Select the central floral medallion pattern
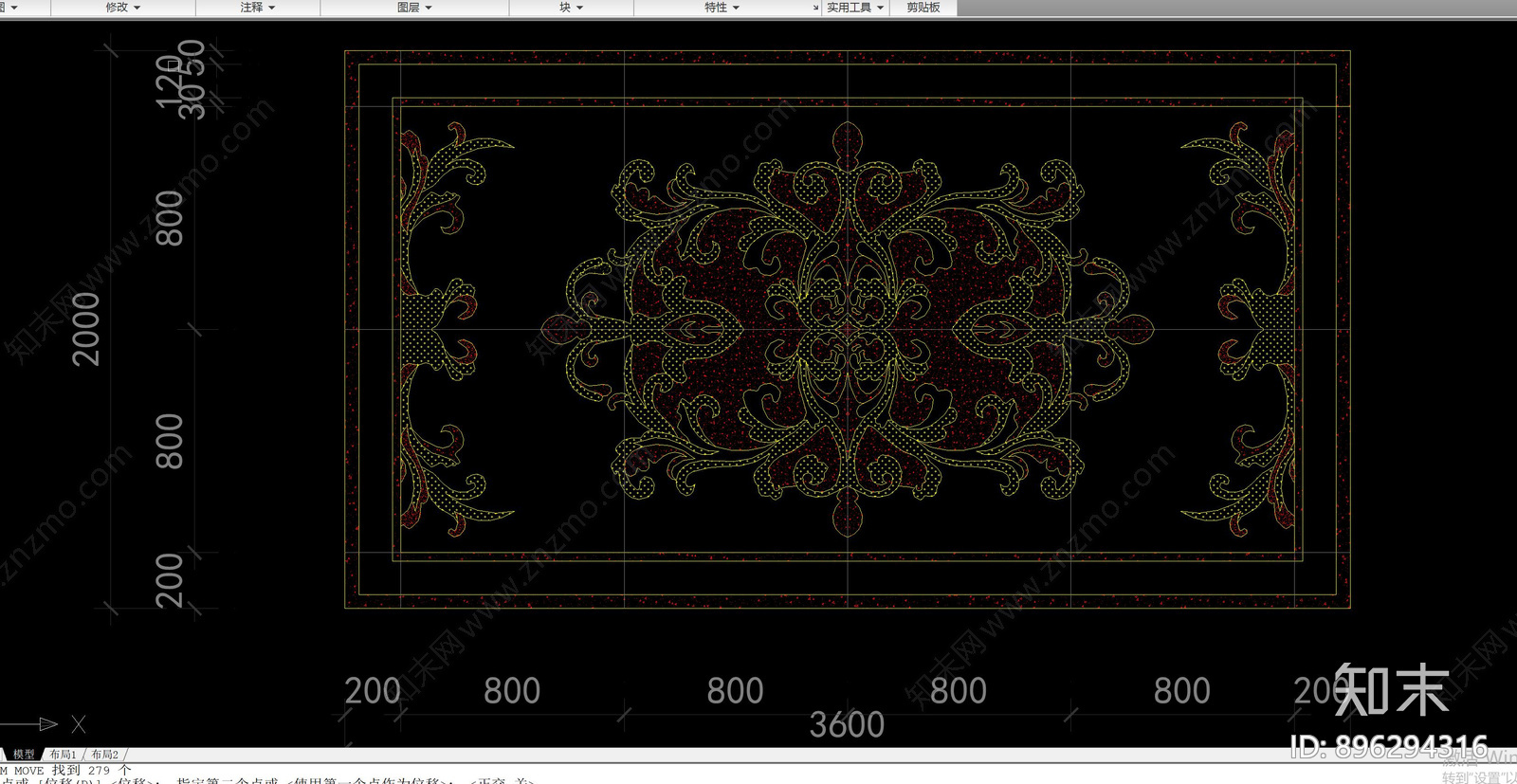1517x784 pixels. [848, 329]
